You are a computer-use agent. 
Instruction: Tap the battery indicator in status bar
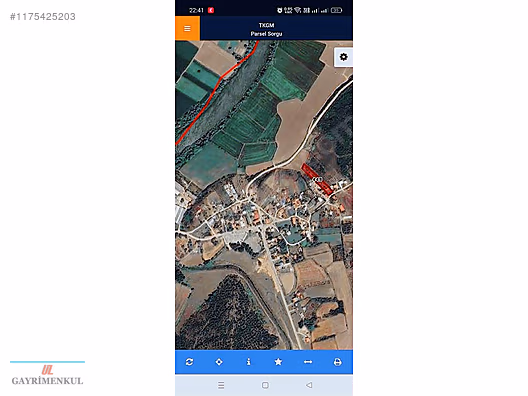tap(336, 10)
